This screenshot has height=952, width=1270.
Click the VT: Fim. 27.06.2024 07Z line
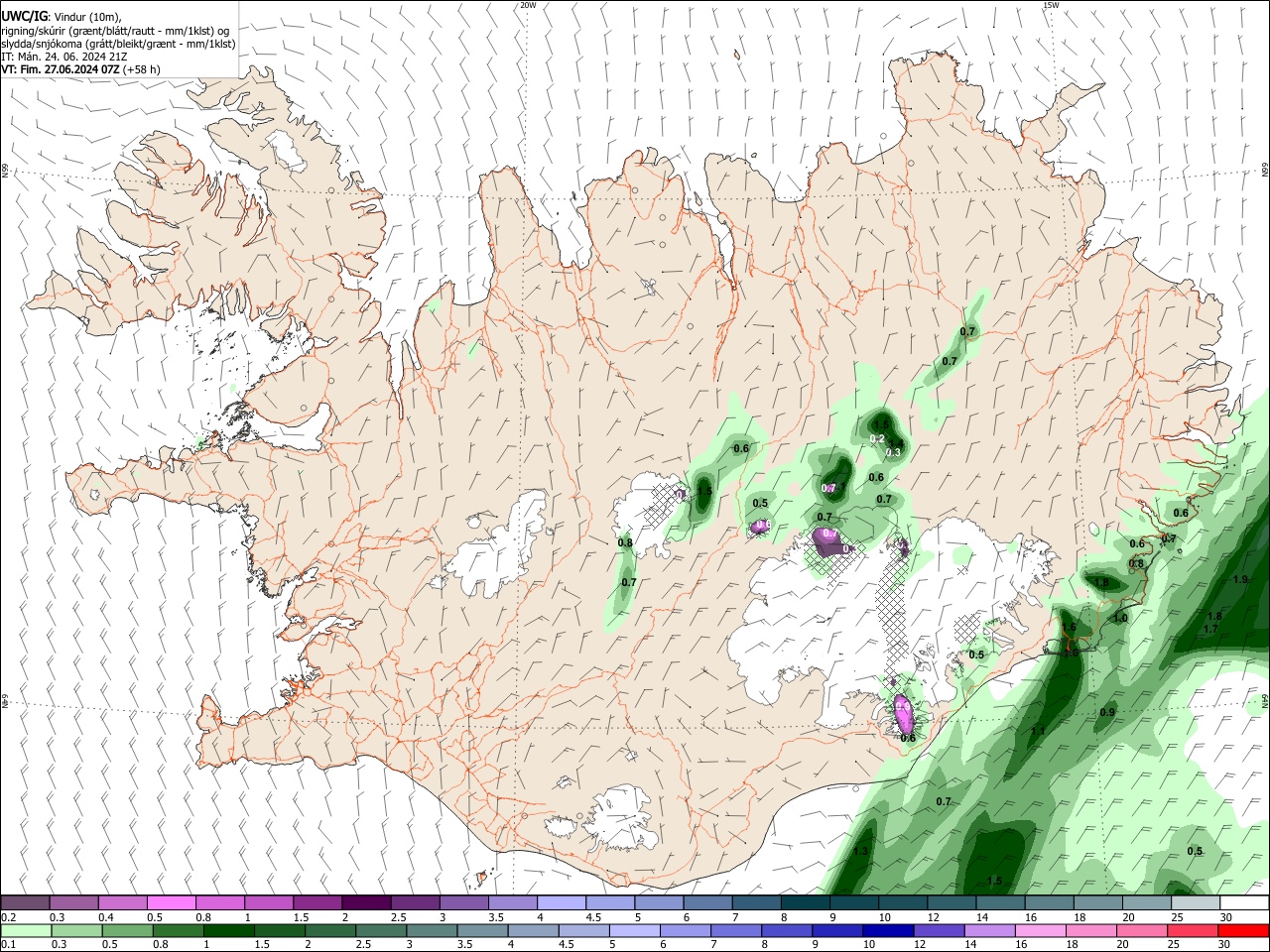click(x=80, y=69)
